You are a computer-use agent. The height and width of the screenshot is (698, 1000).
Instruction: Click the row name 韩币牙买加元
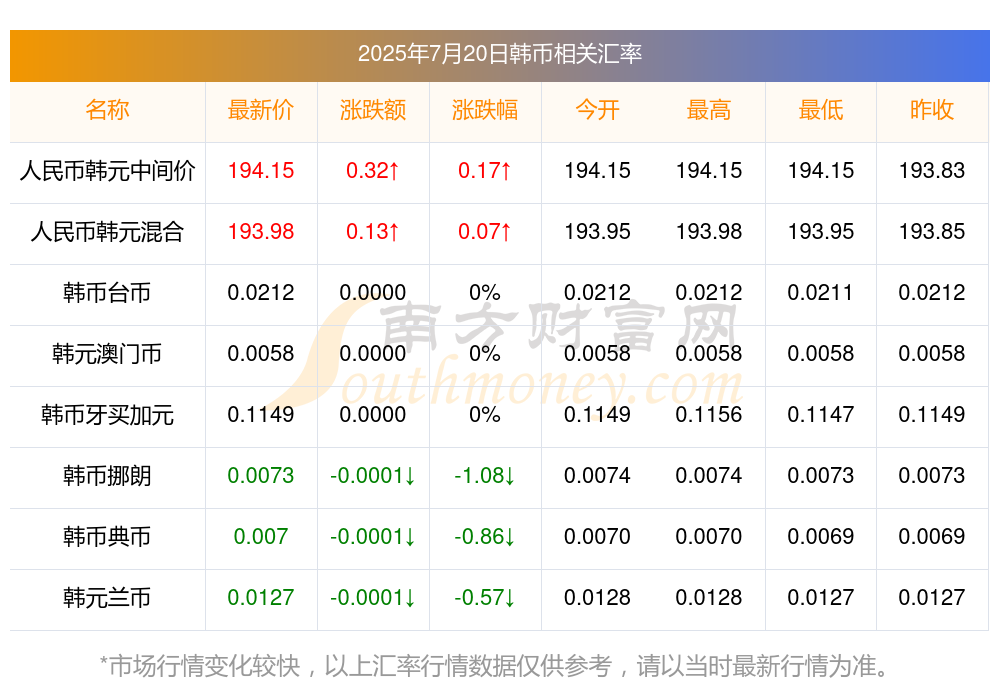coord(107,415)
